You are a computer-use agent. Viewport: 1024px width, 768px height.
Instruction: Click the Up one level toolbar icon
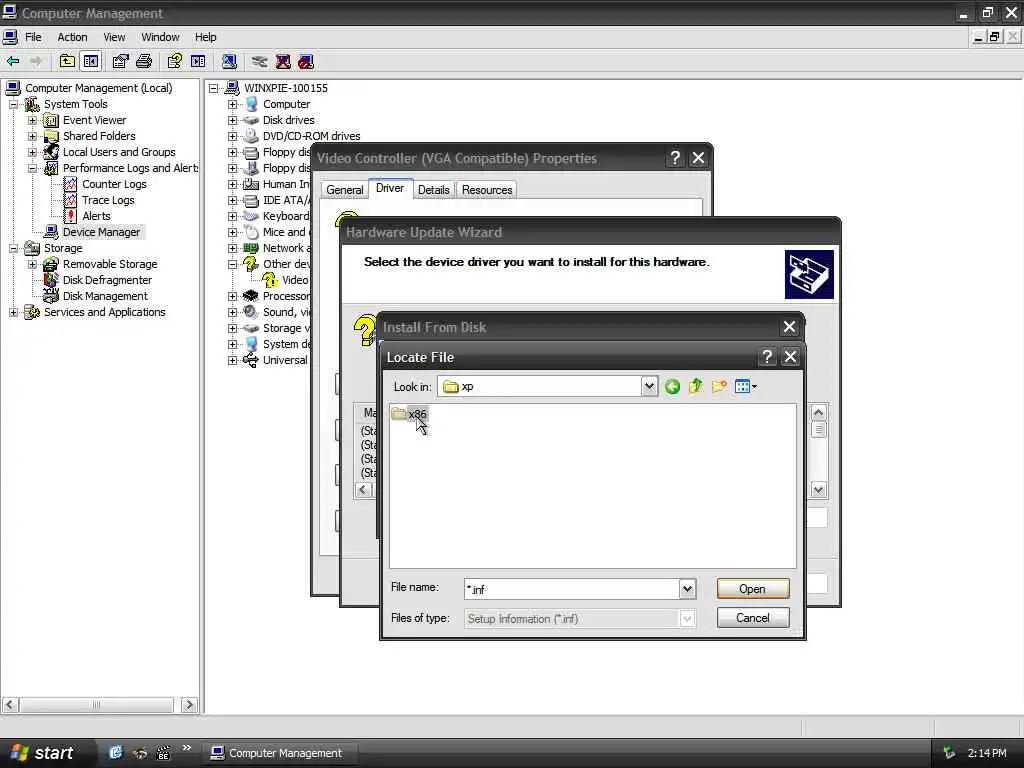(67, 61)
